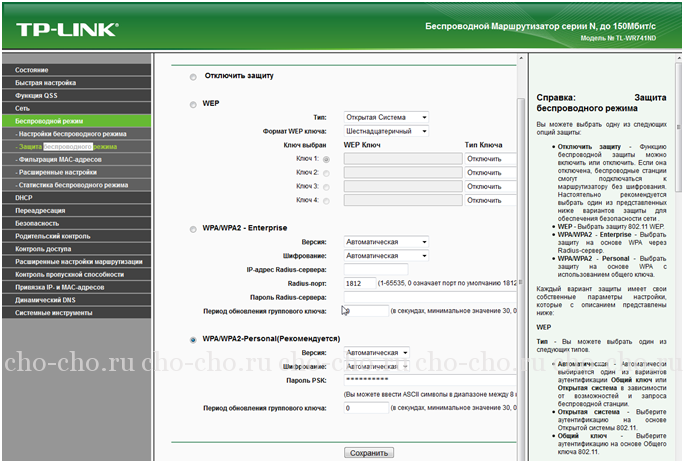Click the 'IP-адрес Radius-сервера' field
Screen dimensions: 684x463
(x=376, y=269)
